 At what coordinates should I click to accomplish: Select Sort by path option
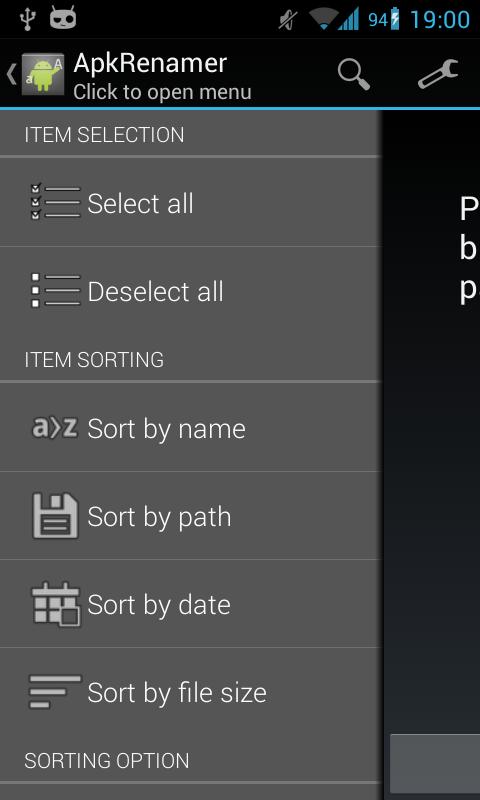[x=190, y=516]
